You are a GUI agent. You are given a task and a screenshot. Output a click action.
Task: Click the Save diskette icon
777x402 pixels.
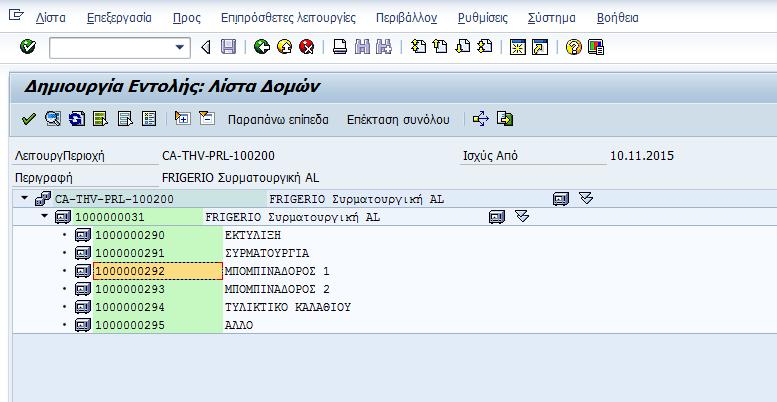228,47
